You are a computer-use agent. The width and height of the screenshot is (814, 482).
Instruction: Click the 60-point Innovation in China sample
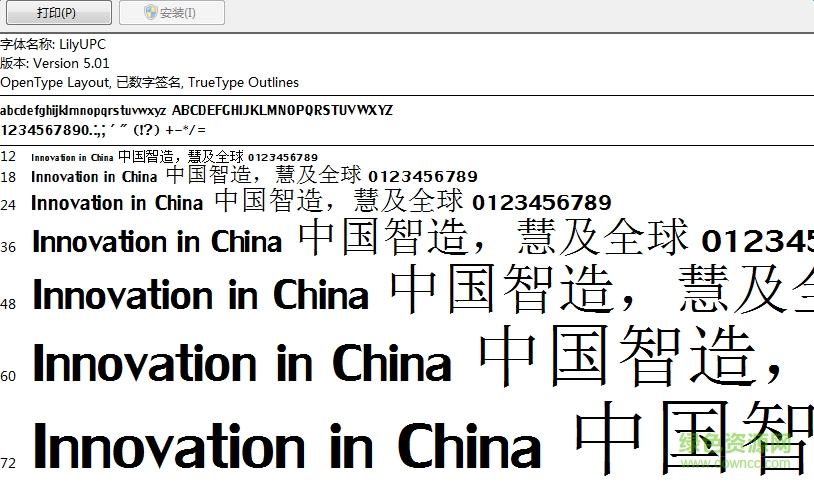click(x=242, y=363)
